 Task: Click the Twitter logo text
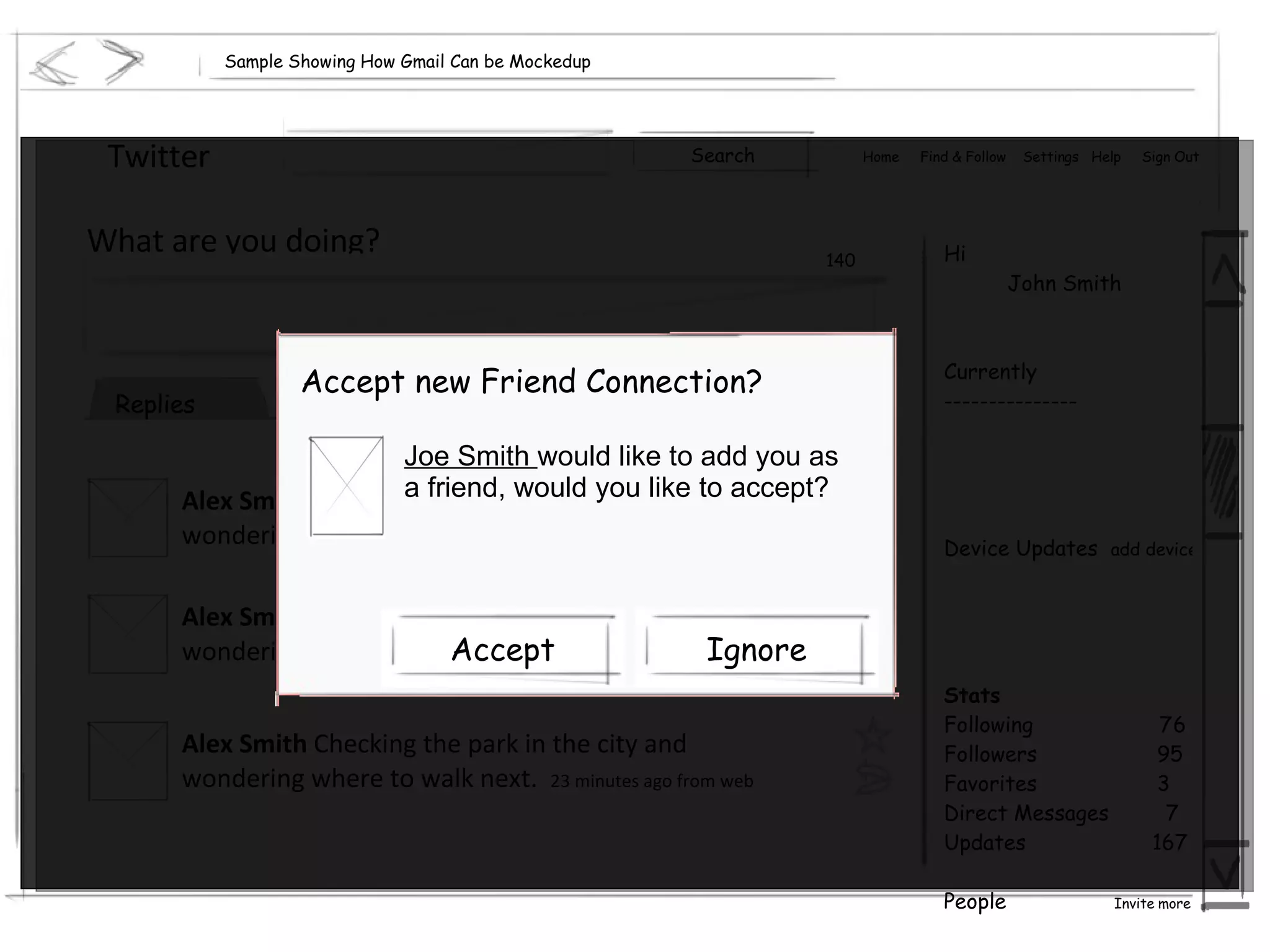click(158, 156)
